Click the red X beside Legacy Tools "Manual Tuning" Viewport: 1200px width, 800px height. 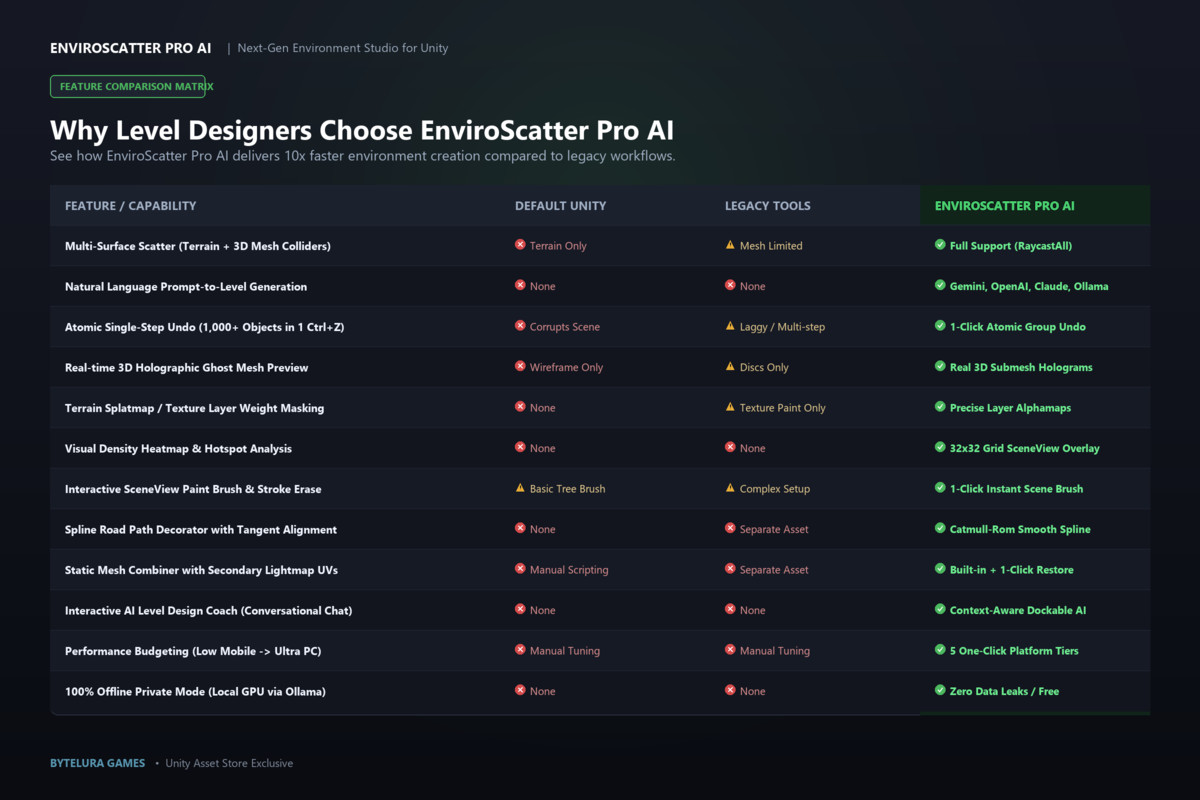[730, 650]
